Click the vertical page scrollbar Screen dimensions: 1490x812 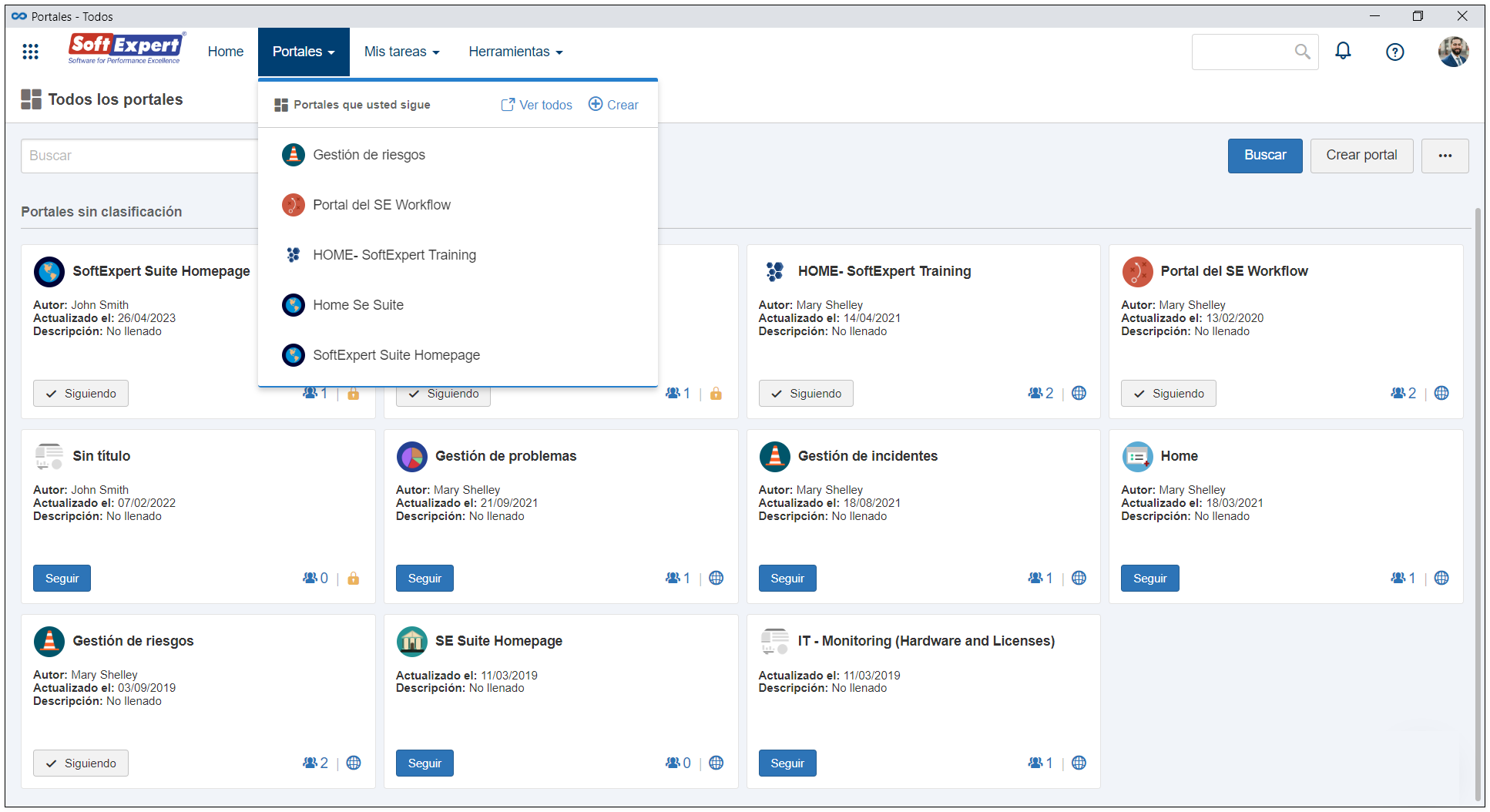tap(1478, 505)
